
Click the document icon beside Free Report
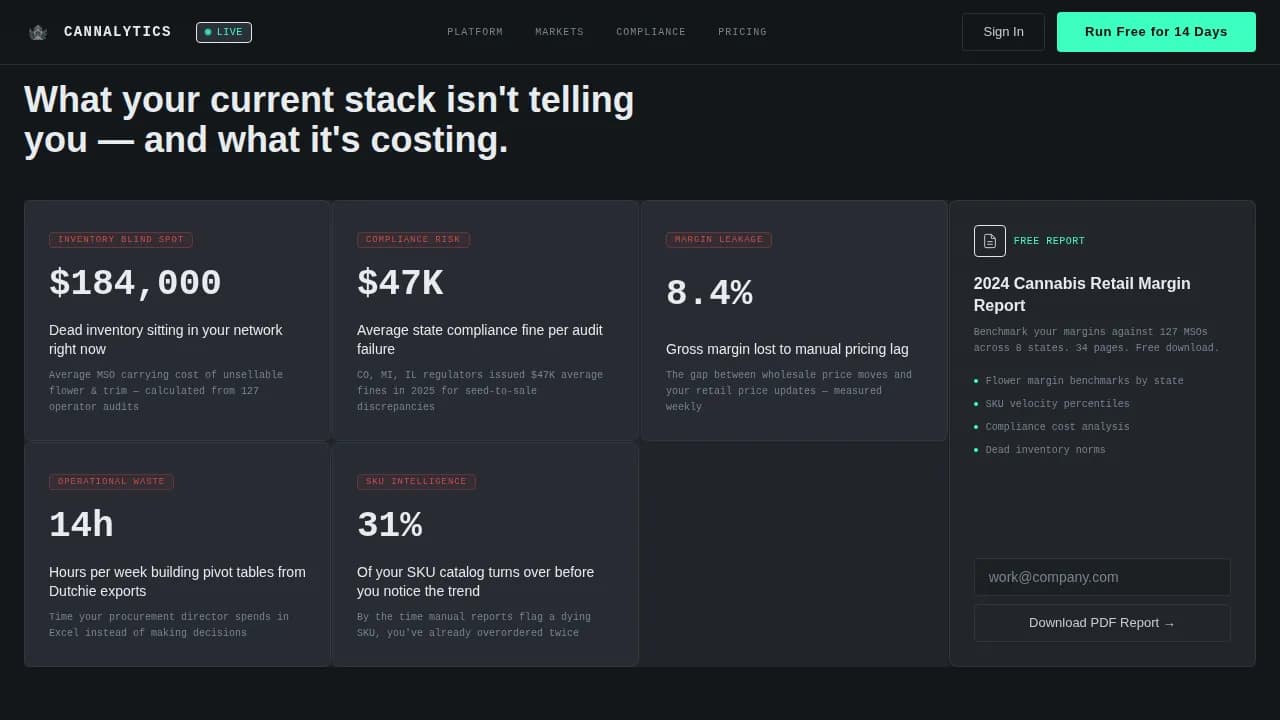pyautogui.click(x=990, y=241)
